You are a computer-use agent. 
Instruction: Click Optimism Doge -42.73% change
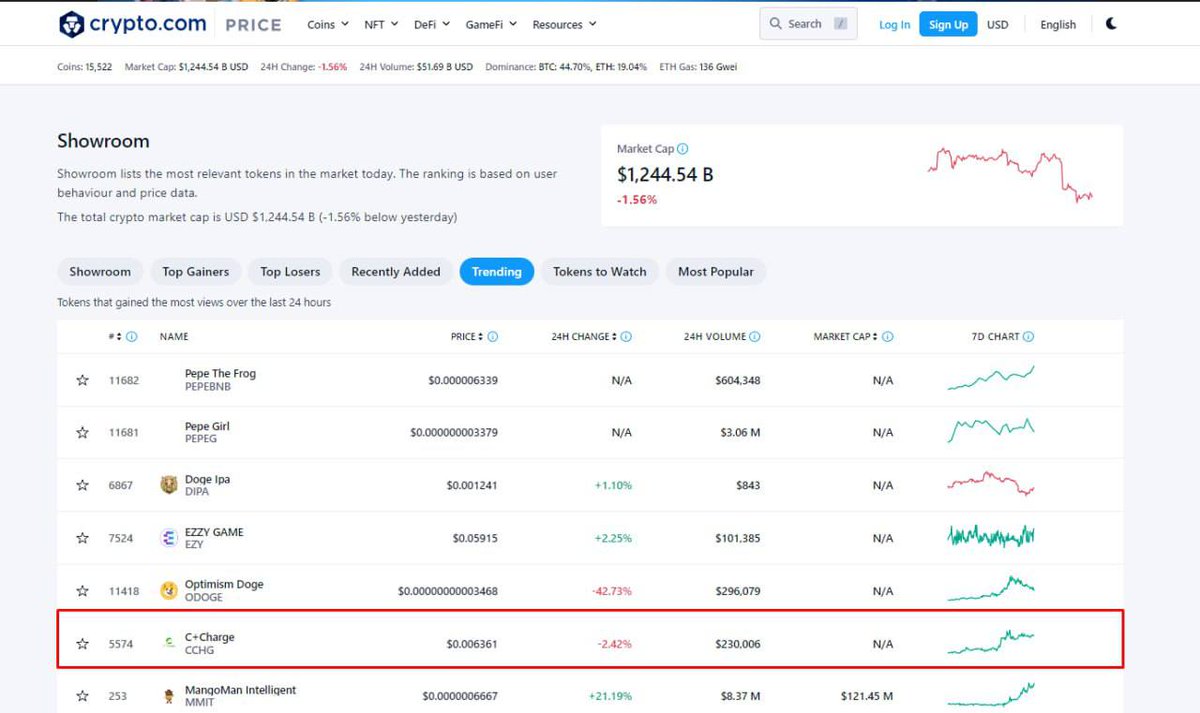(612, 591)
